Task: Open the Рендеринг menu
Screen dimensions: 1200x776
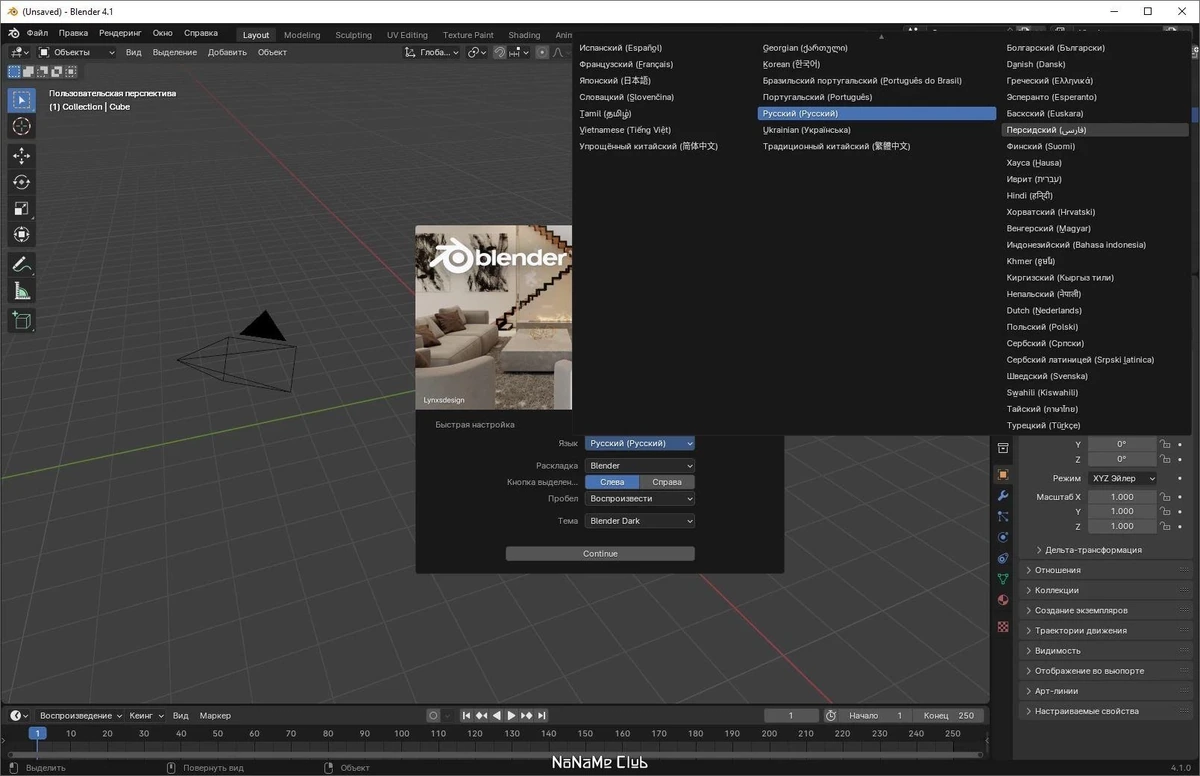Action: [120, 33]
